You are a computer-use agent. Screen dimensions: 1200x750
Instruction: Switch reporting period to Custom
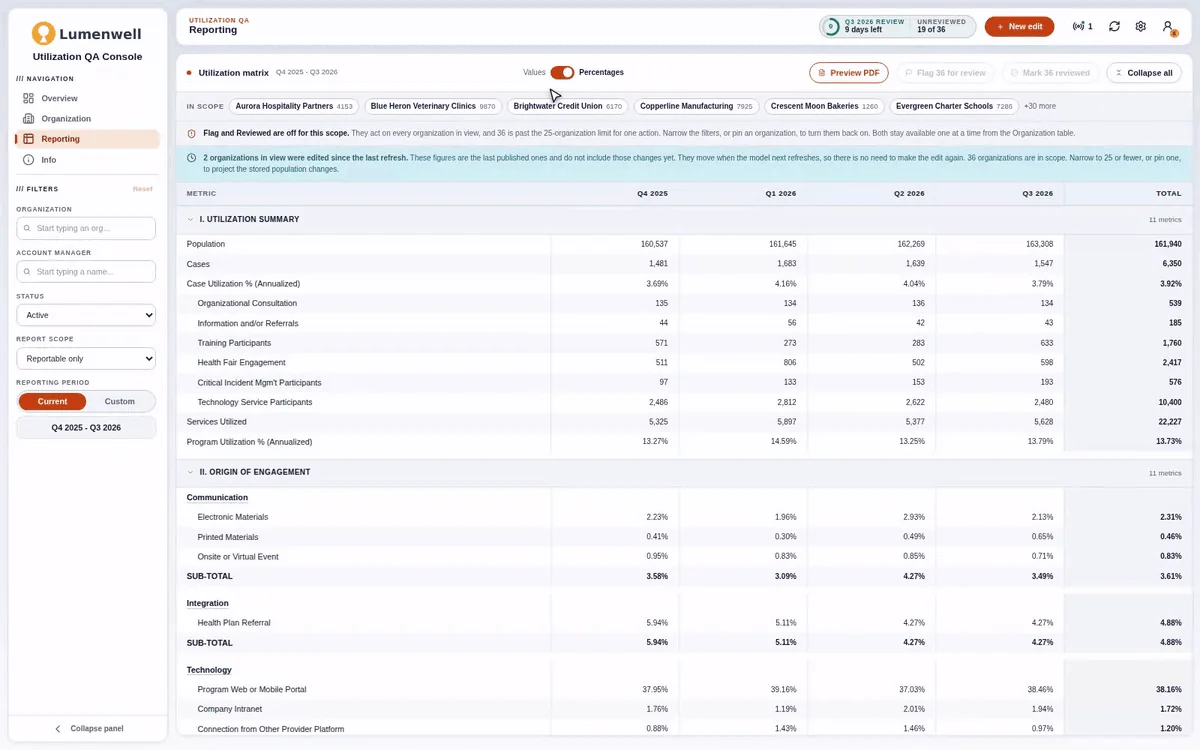point(120,401)
